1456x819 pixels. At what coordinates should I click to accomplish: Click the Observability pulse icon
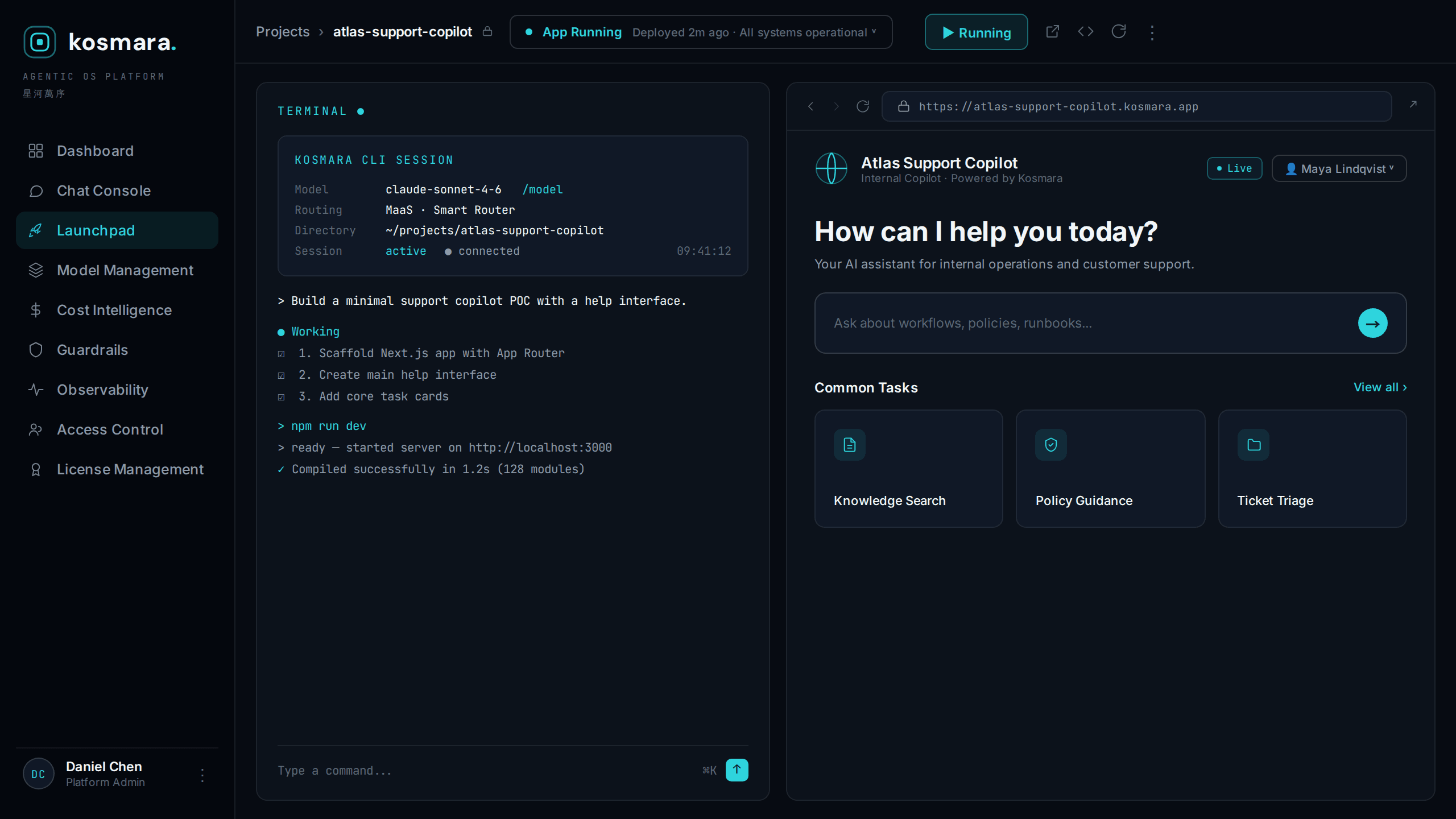click(x=36, y=390)
